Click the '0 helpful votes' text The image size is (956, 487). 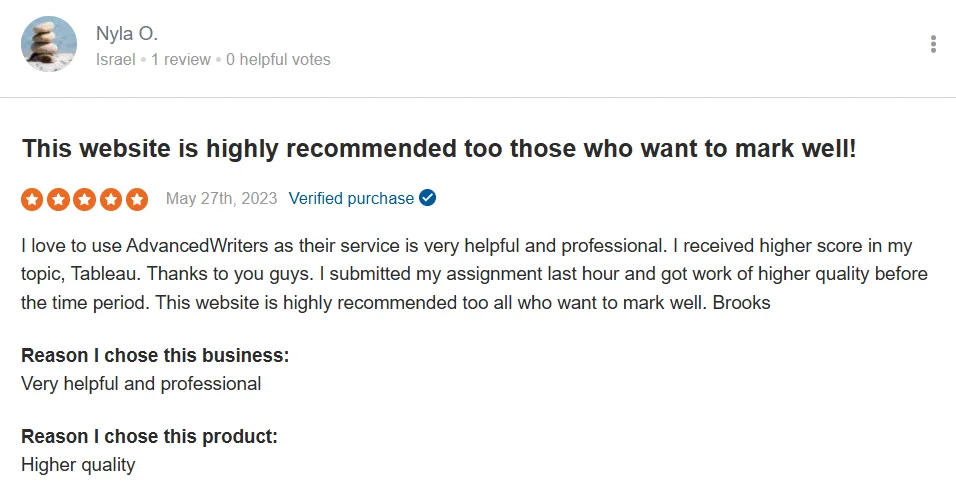tap(278, 60)
